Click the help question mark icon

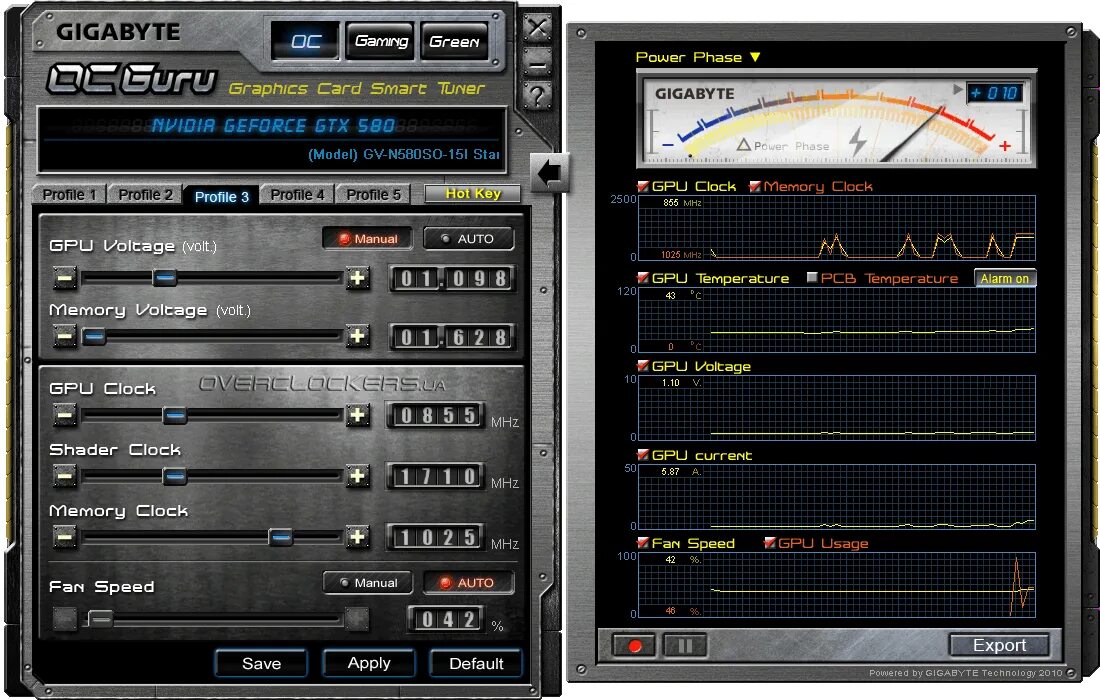537,95
